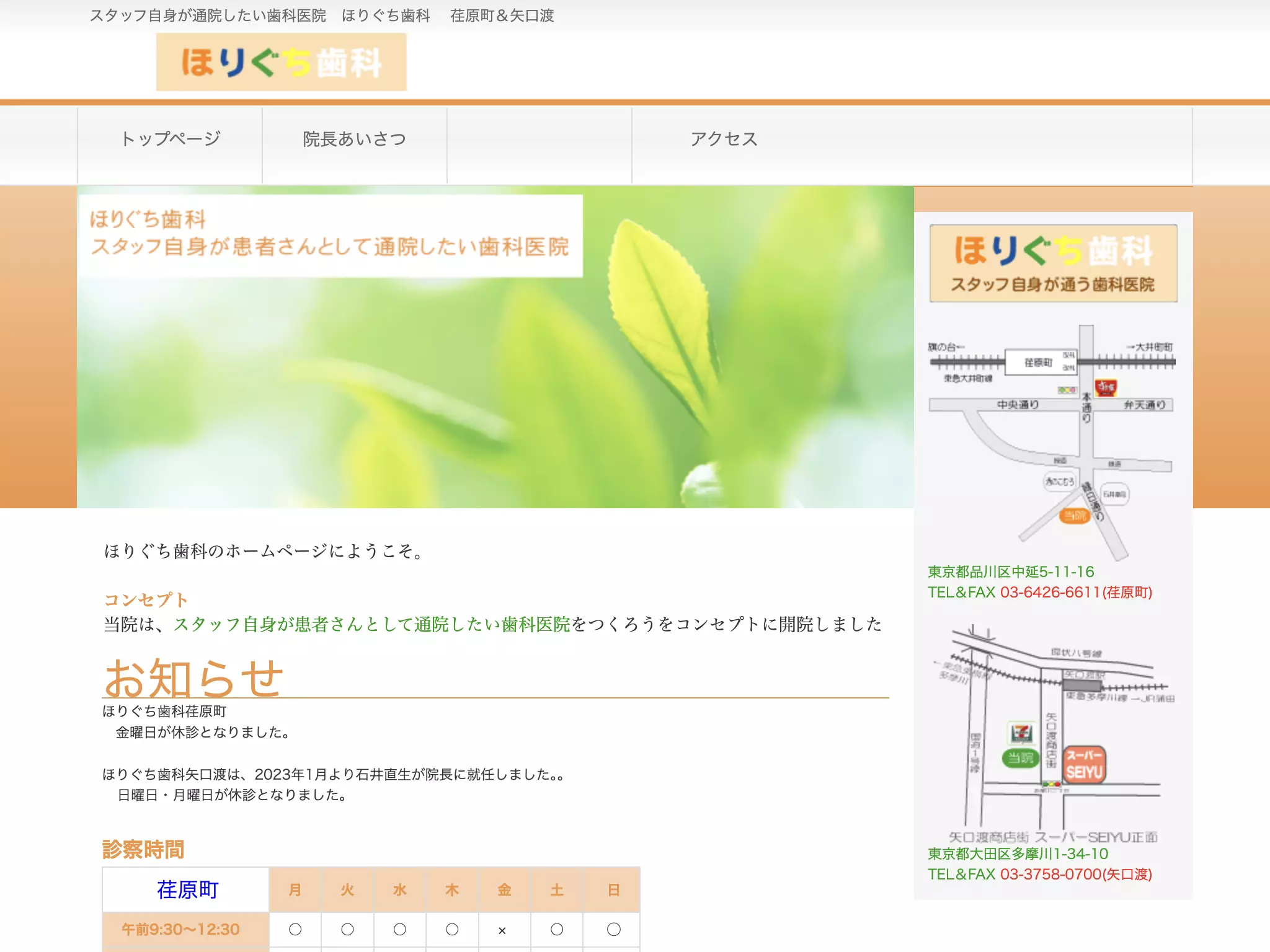1270x952 pixels.
Task: Click the お知らせ heading
Action: click(x=193, y=677)
